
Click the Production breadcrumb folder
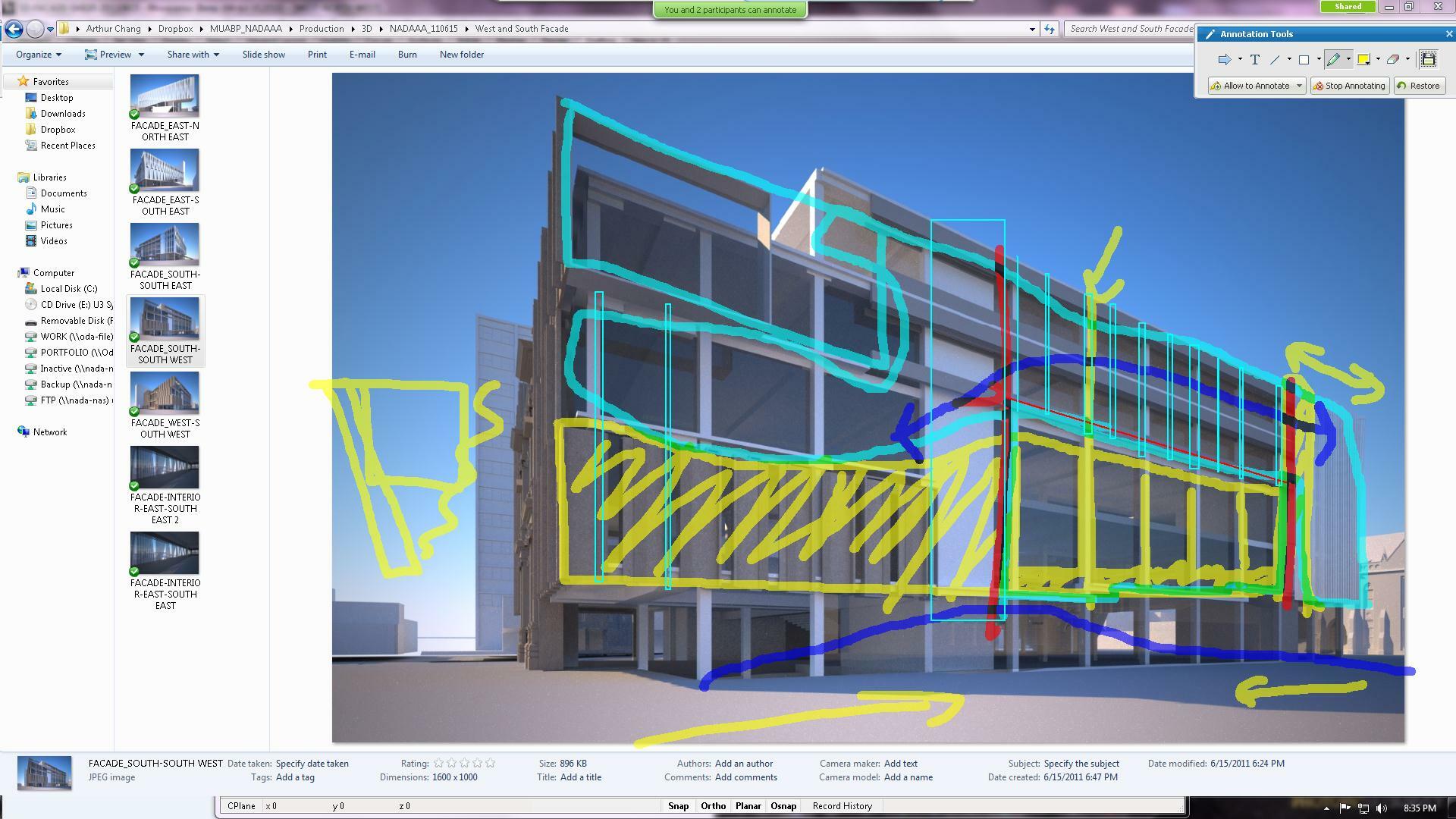322,29
